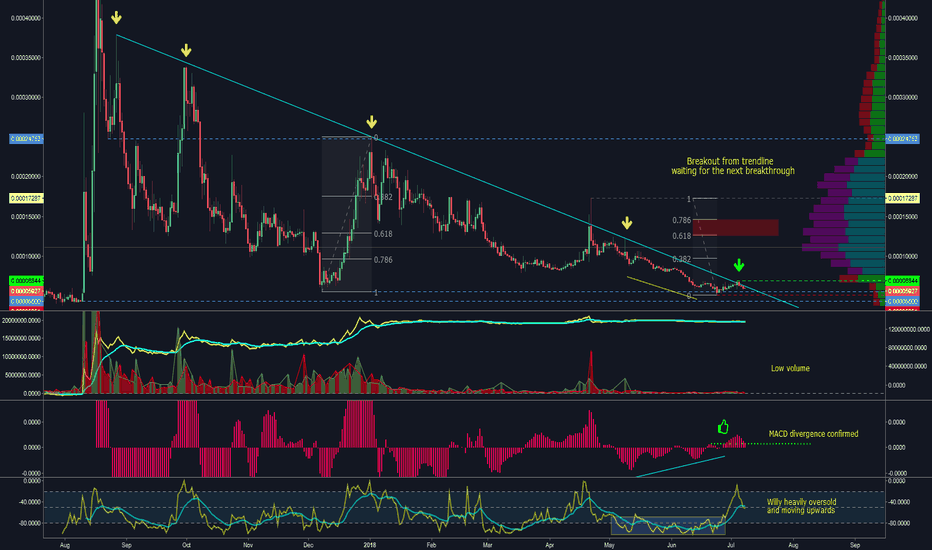Click the 0.382 level of the April–June Fibonacci

(682, 259)
